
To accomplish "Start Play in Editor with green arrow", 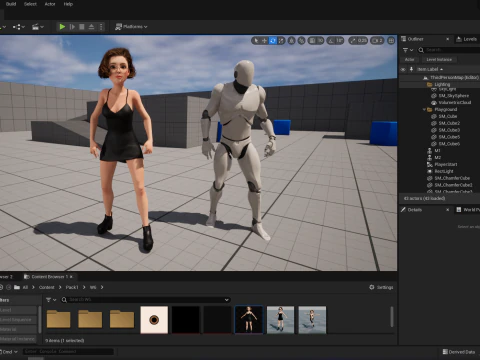I will (x=62, y=27).
